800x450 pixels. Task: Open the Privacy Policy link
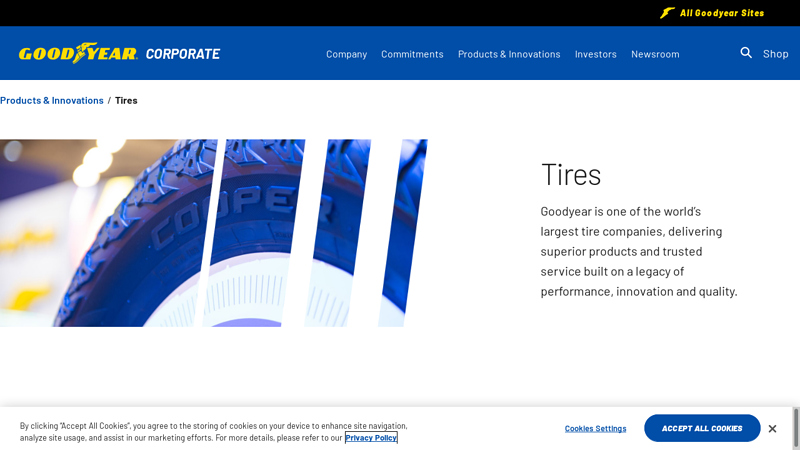pos(371,438)
